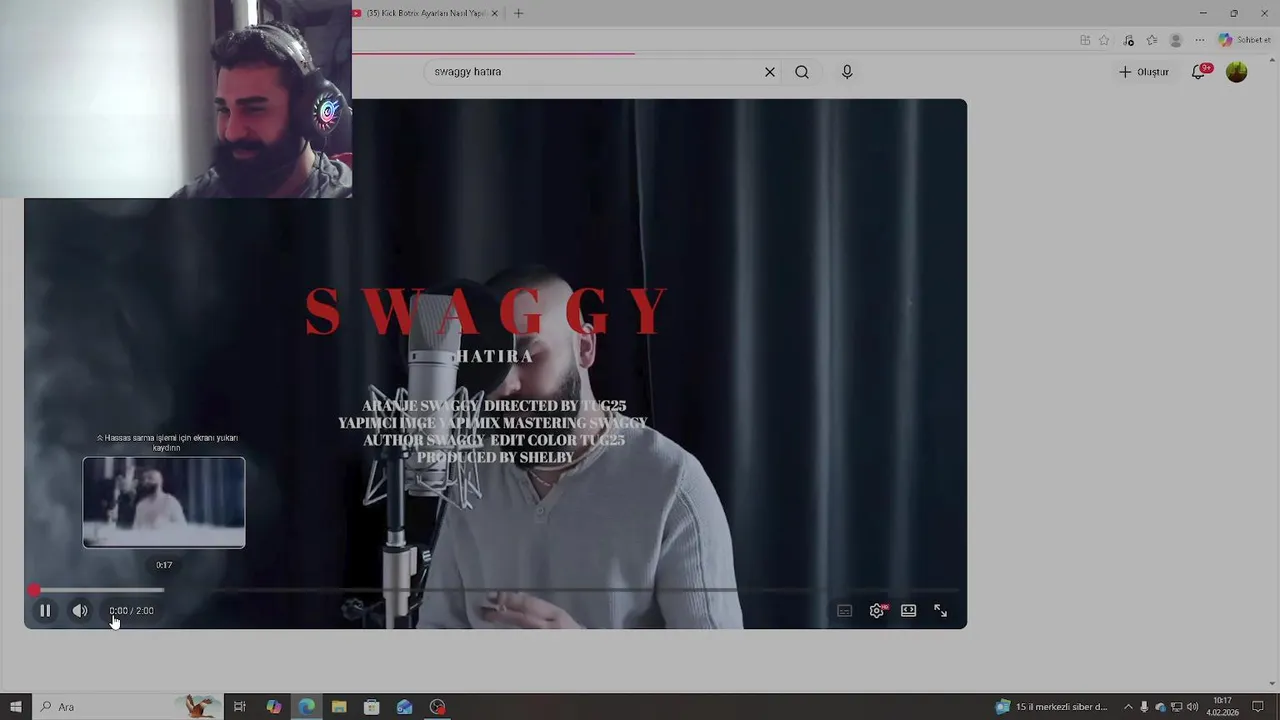Open the clock showing 10:17
The width and height of the screenshot is (1280, 720).
[x=1222, y=707]
